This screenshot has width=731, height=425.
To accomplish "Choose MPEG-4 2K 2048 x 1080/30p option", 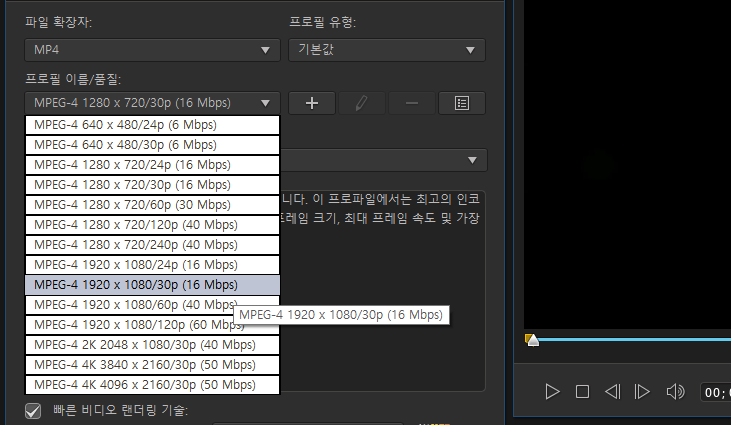I will pyautogui.click(x=152, y=345).
